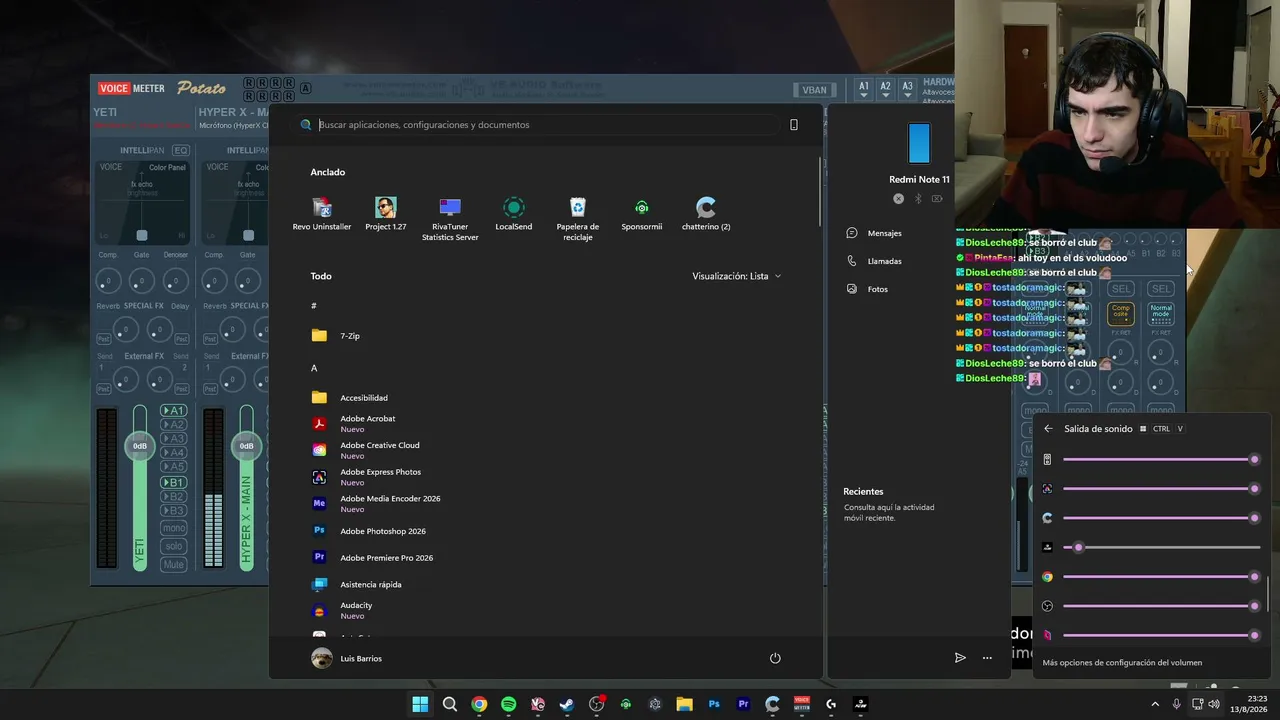1280x720 pixels.
Task: Toggle A4 bus on YETI strip
Action: click(x=174, y=453)
